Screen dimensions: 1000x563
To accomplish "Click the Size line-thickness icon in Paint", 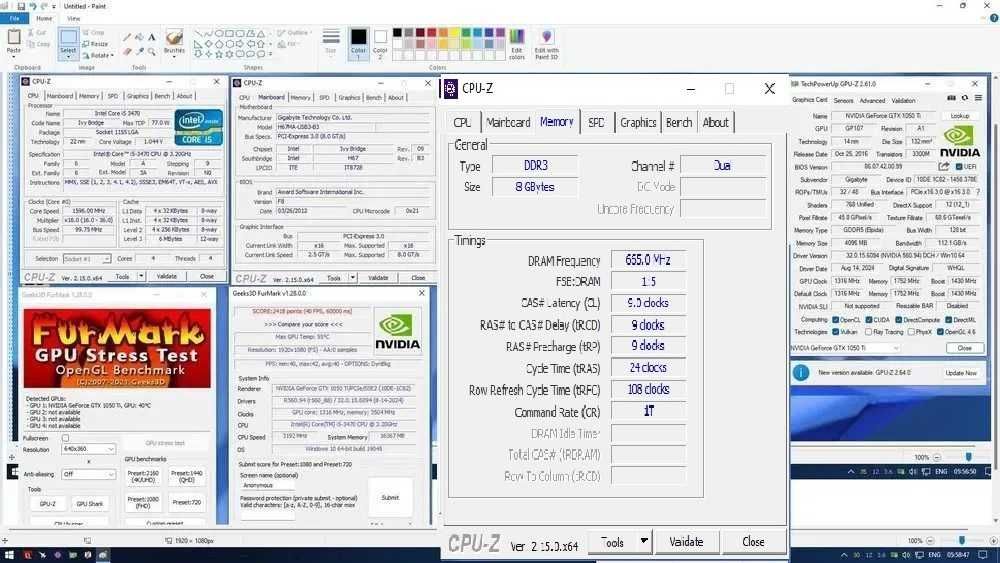I will point(331,38).
